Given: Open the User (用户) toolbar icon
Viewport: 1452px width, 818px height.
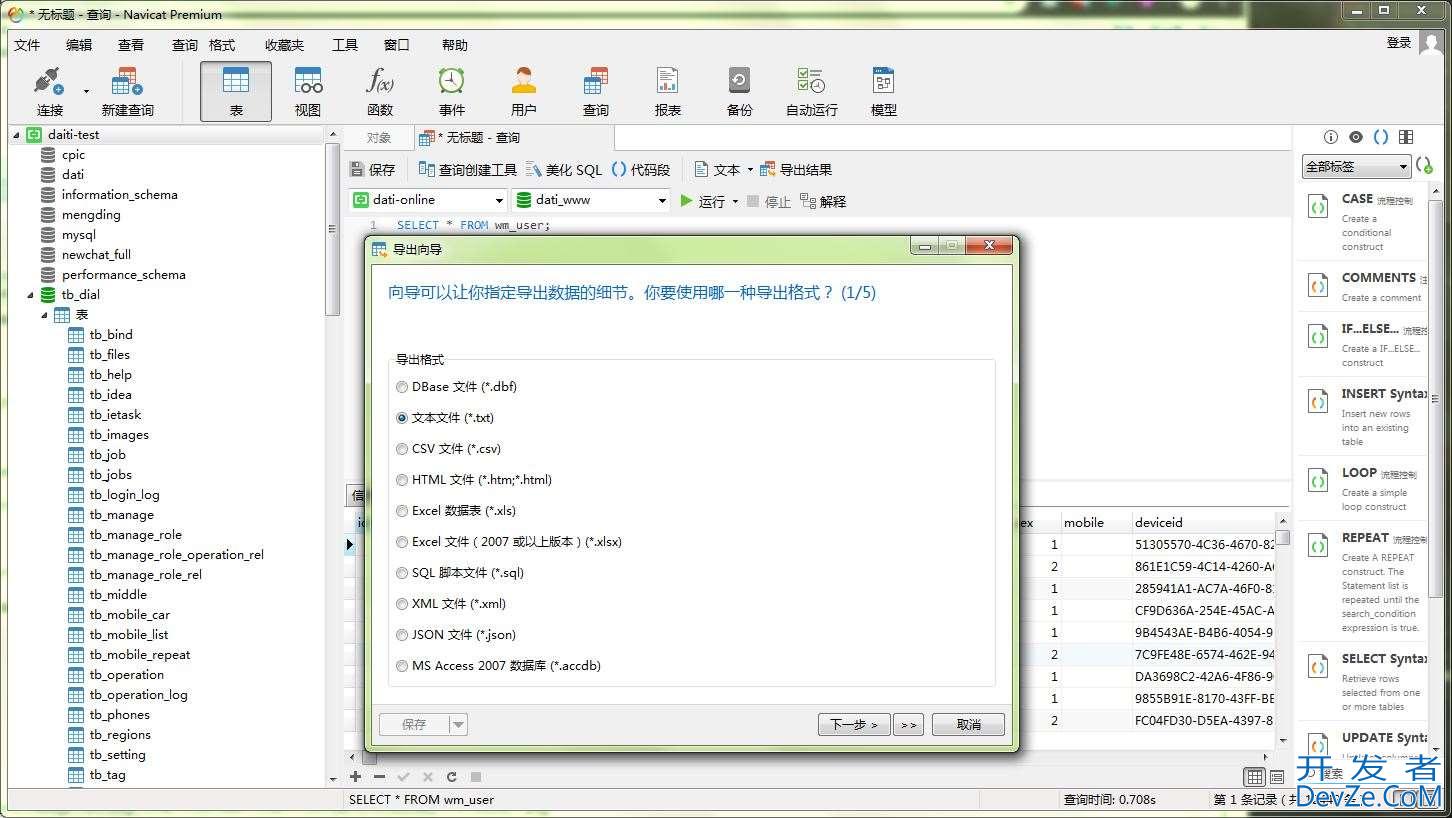Looking at the screenshot, I should (x=524, y=92).
